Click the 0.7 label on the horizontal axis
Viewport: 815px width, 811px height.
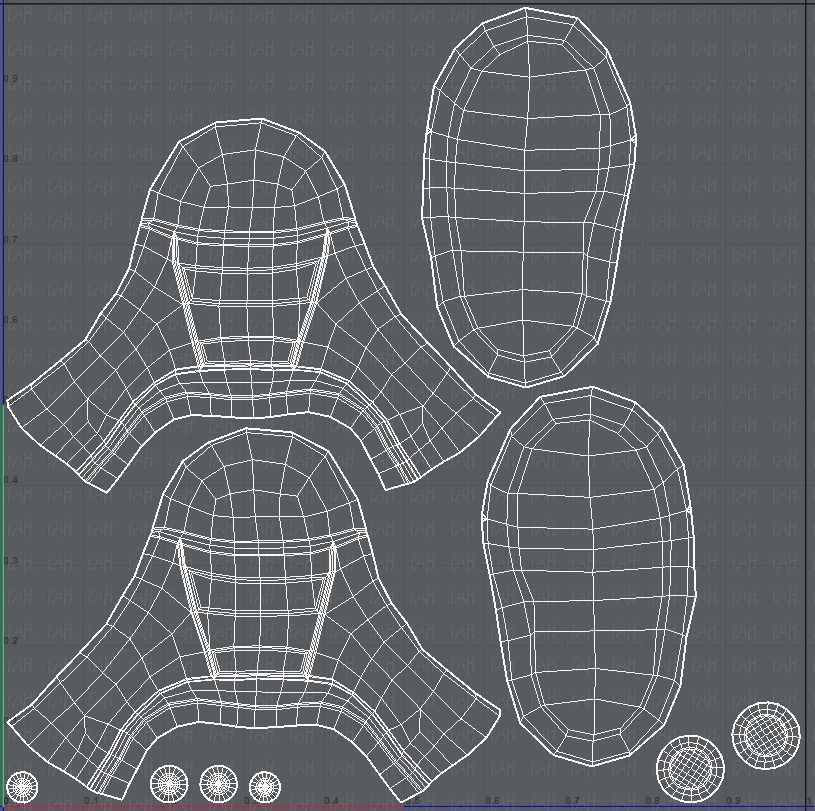coord(572,801)
